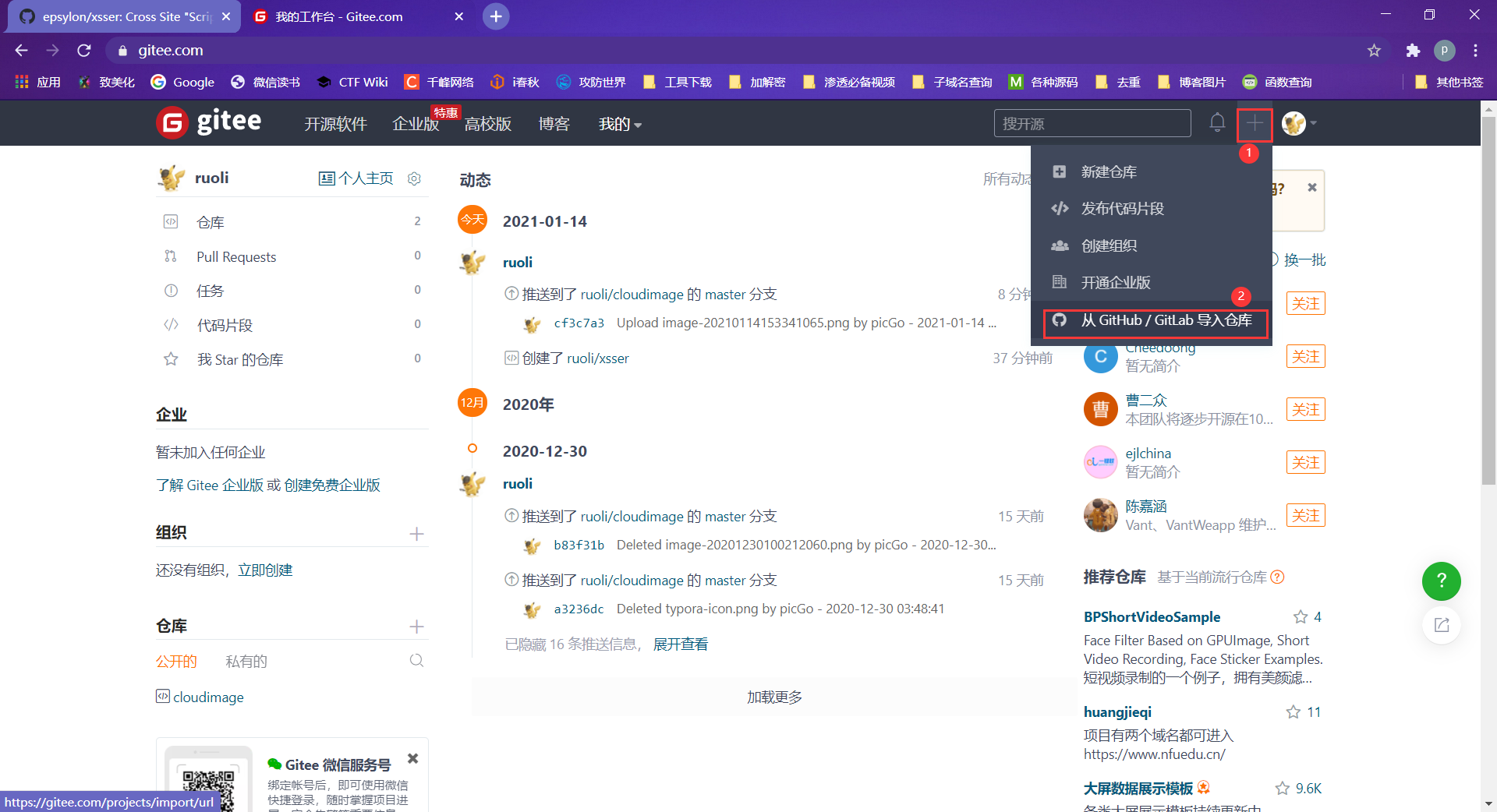Open 博客 in the top navigation
The height and width of the screenshot is (812, 1497).
554,124
